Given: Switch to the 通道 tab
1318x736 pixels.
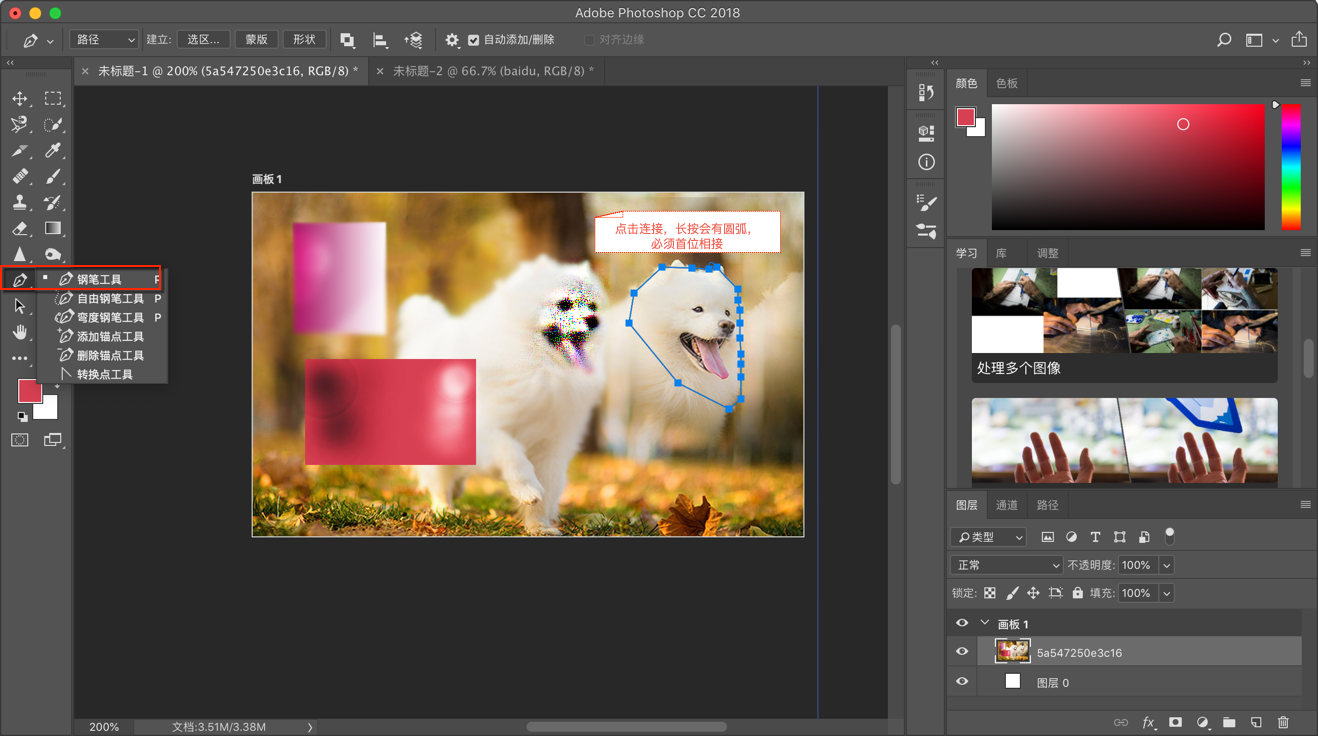Looking at the screenshot, I should pyautogui.click(x=1006, y=505).
